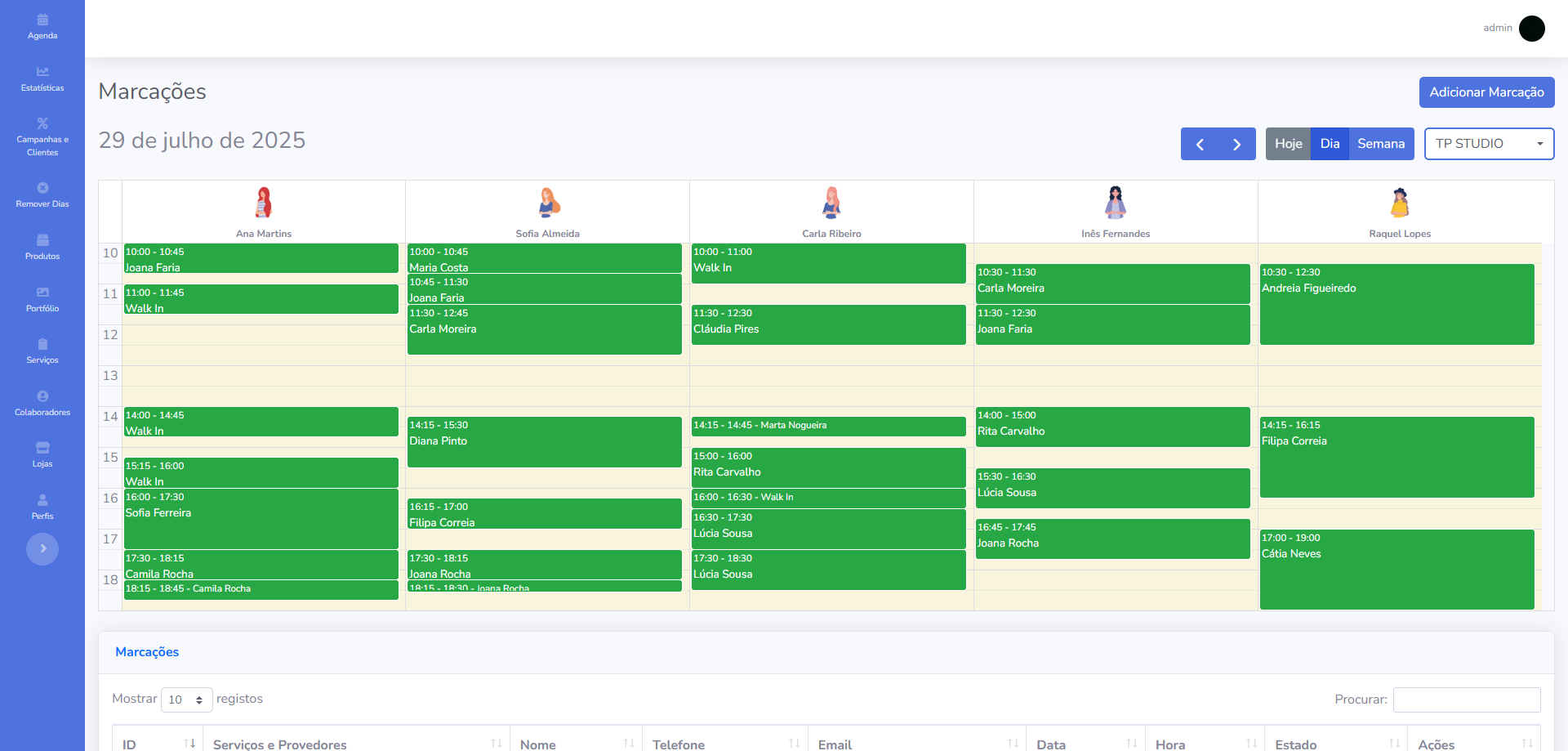Open Campanhas e Clientes section
Image resolution: width=1568 pixels, height=751 pixels.
(x=42, y=136)
